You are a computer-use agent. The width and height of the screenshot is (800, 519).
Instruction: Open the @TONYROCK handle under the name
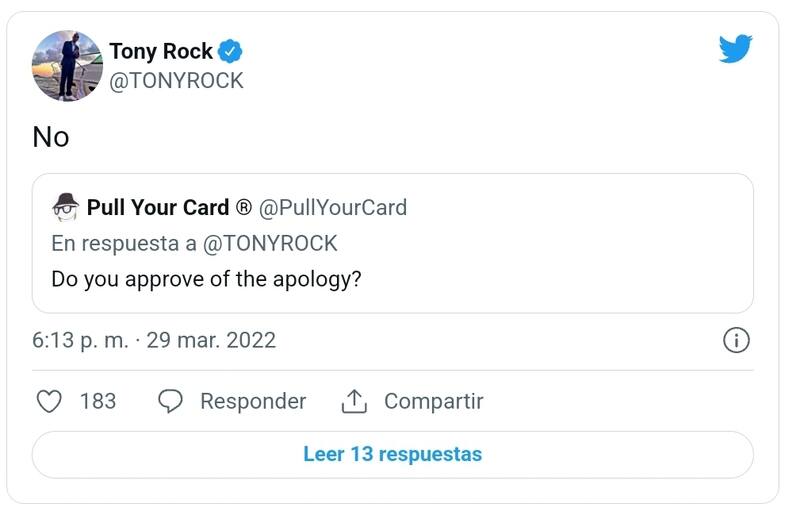pyautogui.click(x=176, y=81)
